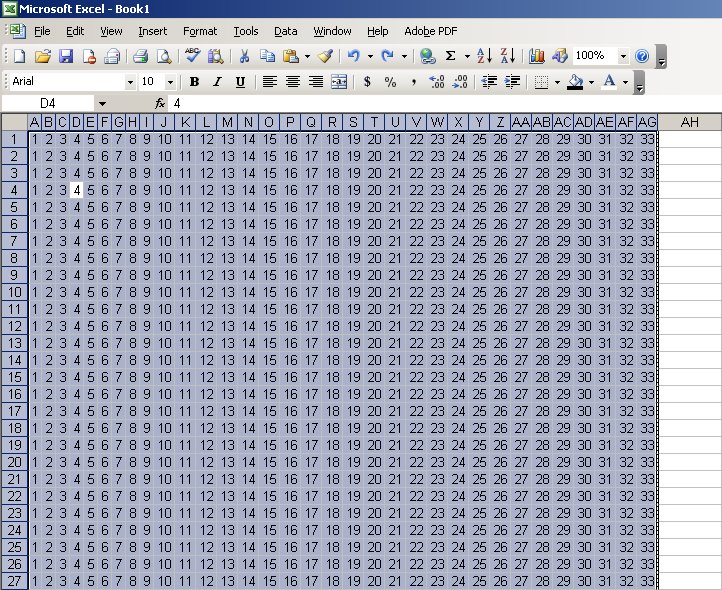Click the Cut scissors icon
Screen dimensions: 722x590
coord(244,56)
